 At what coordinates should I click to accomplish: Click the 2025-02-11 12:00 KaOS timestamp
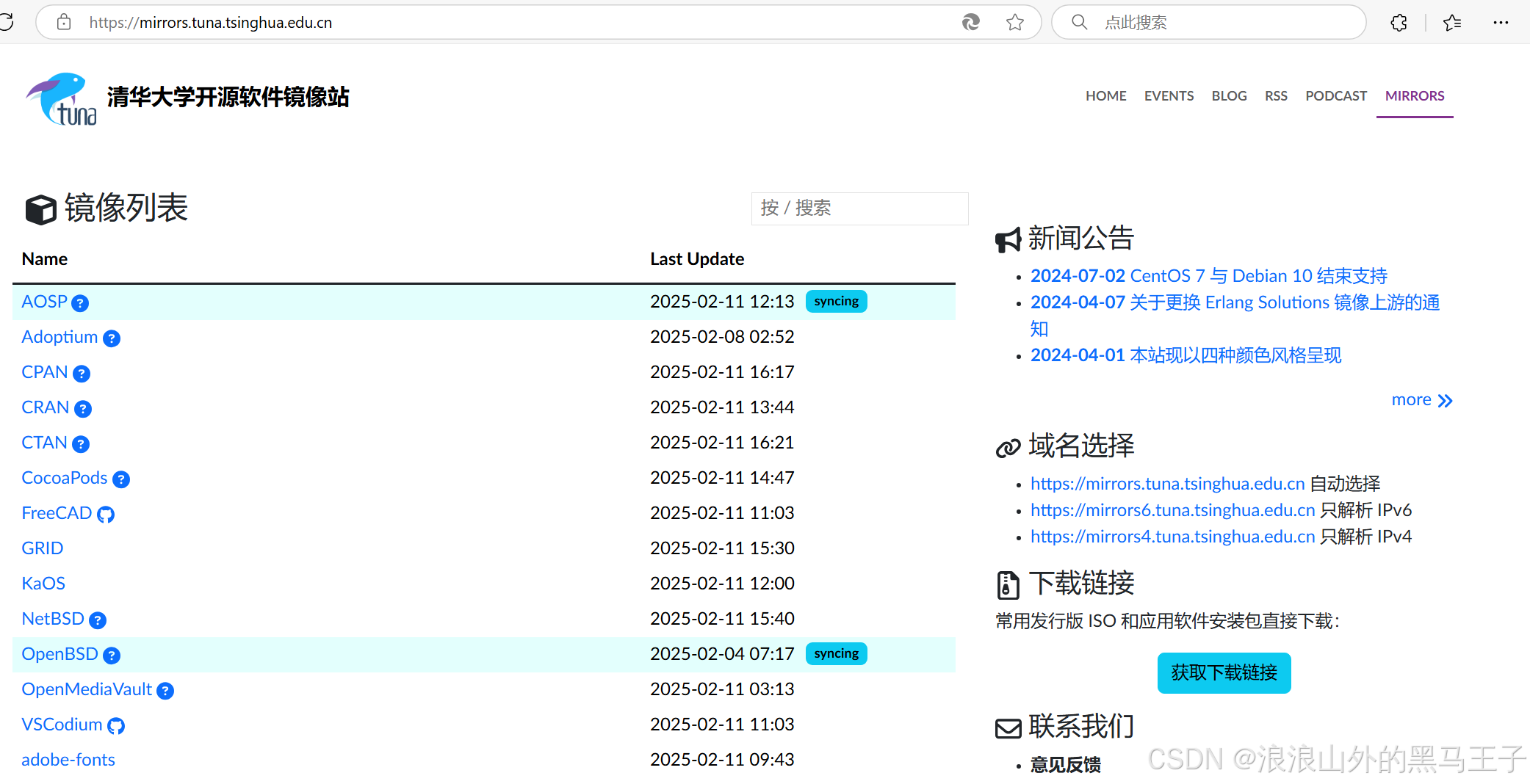pos(722,584)
